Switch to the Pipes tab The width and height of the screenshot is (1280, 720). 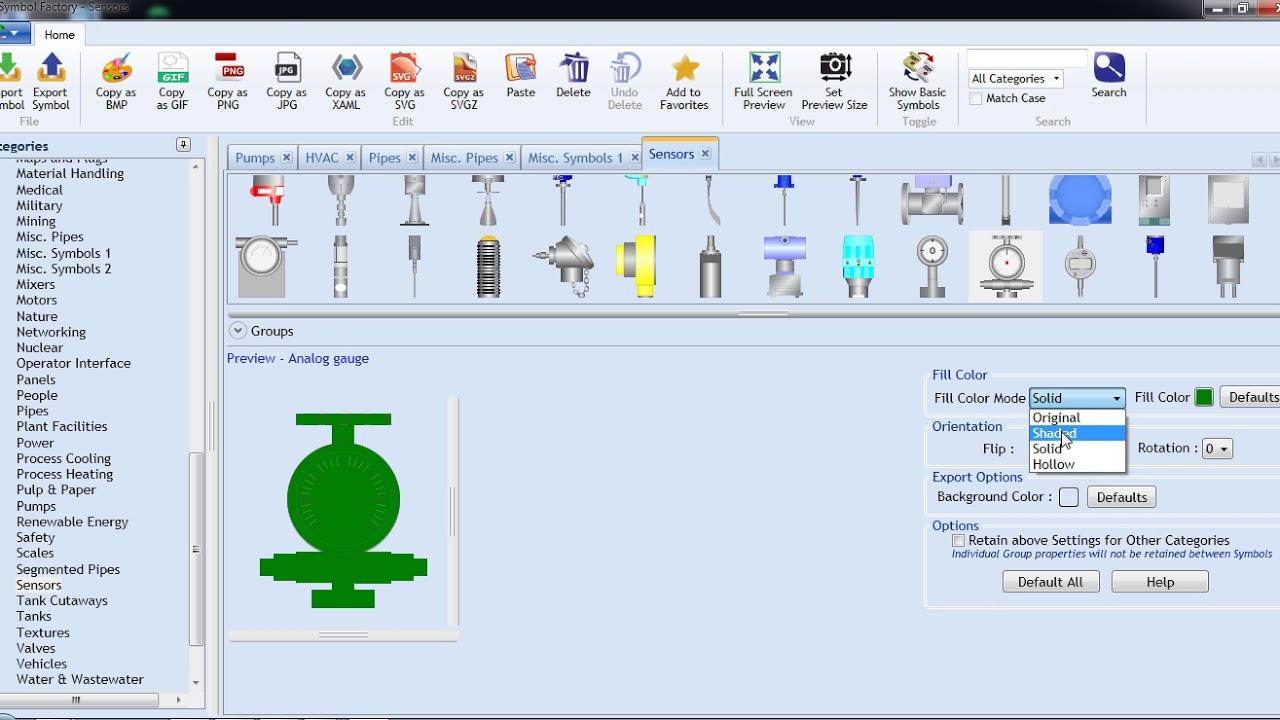384,158
